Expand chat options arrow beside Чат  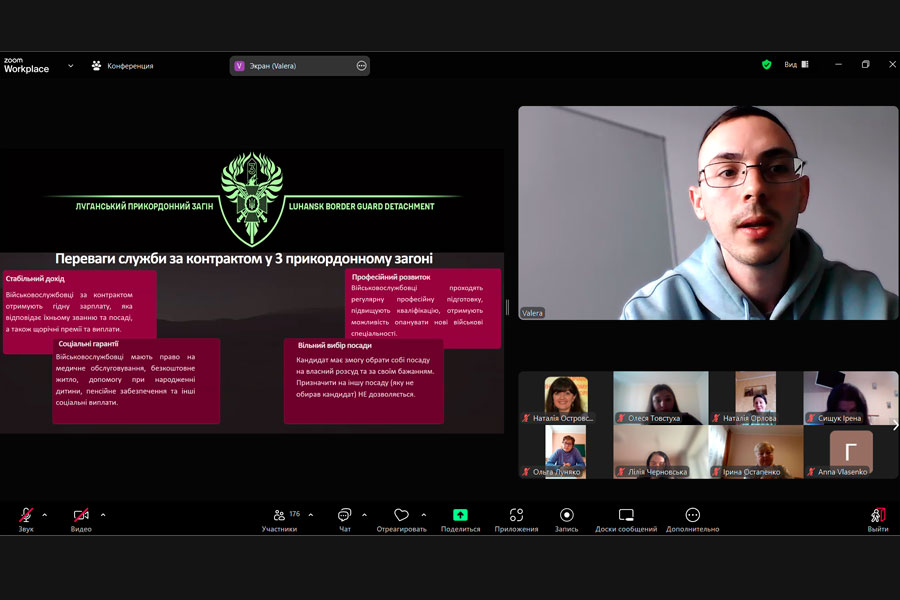(x=364, y=515)
